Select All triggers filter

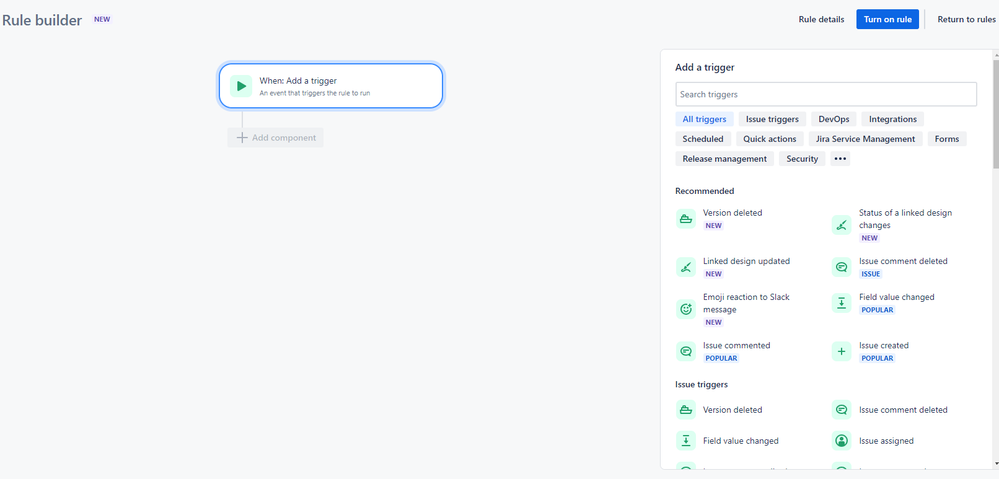point(704,119)
